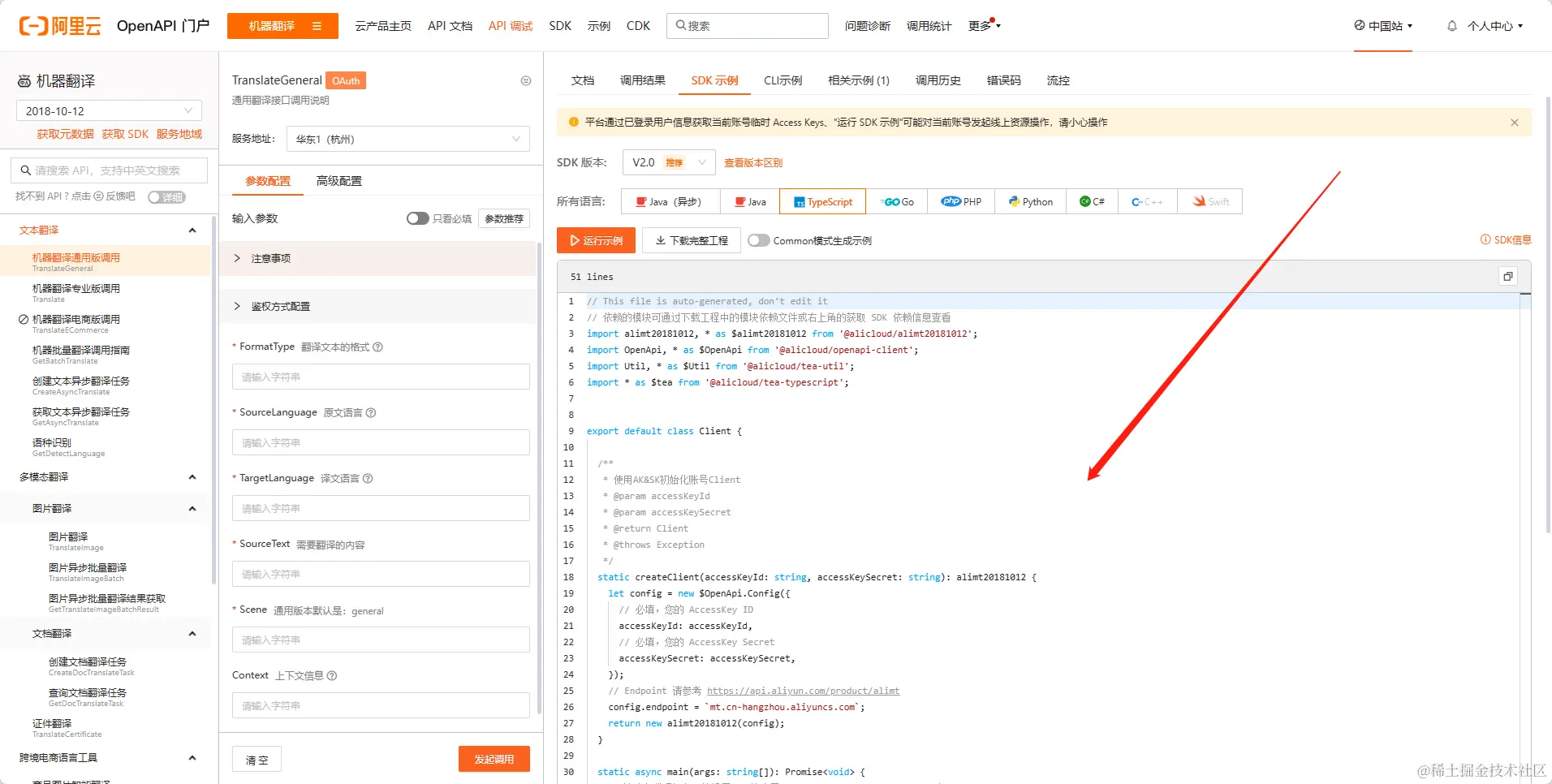Go to 云产品主页
Viewport: 1552px width, 784px height.
[383, 26]
